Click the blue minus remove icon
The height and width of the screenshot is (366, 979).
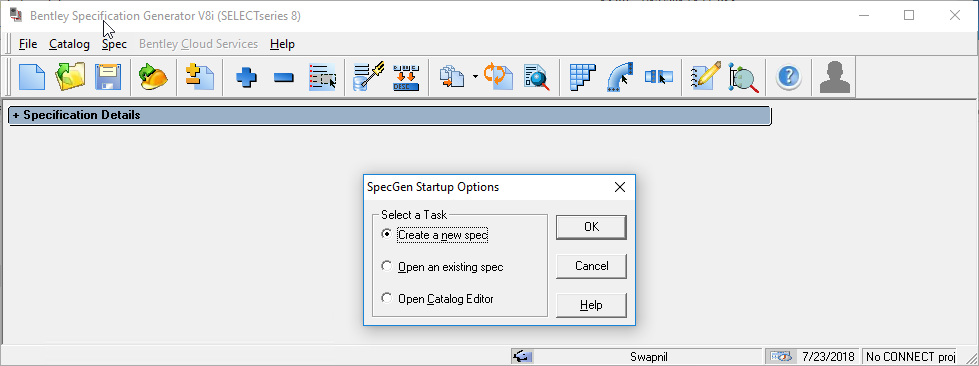point(284,78)
